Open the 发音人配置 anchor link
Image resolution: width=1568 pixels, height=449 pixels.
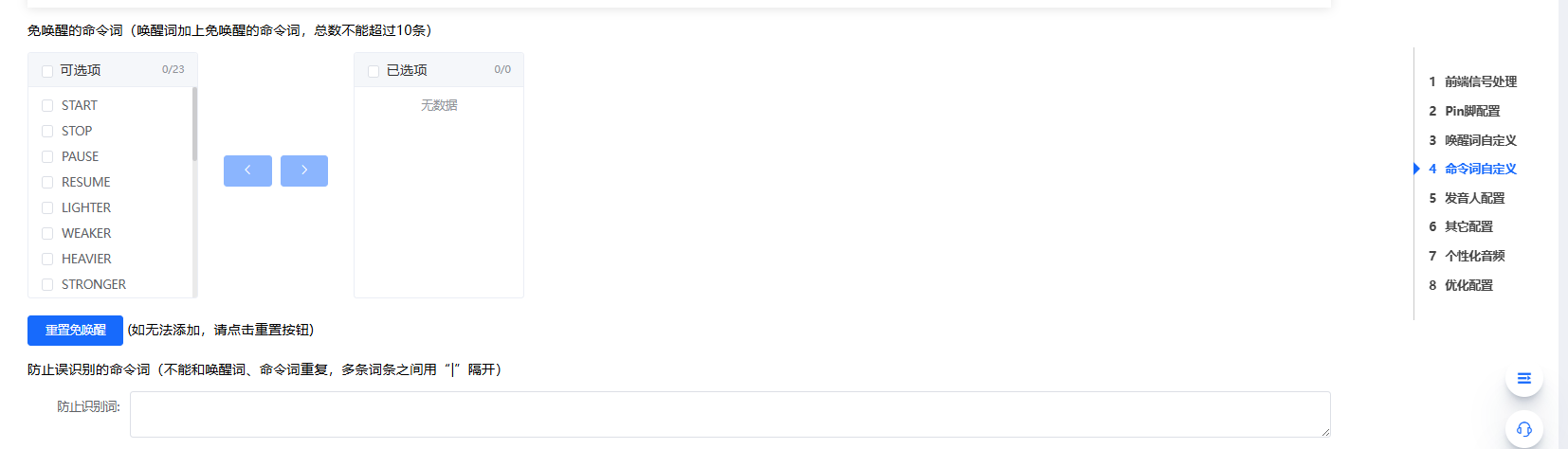pos(1474,198)
